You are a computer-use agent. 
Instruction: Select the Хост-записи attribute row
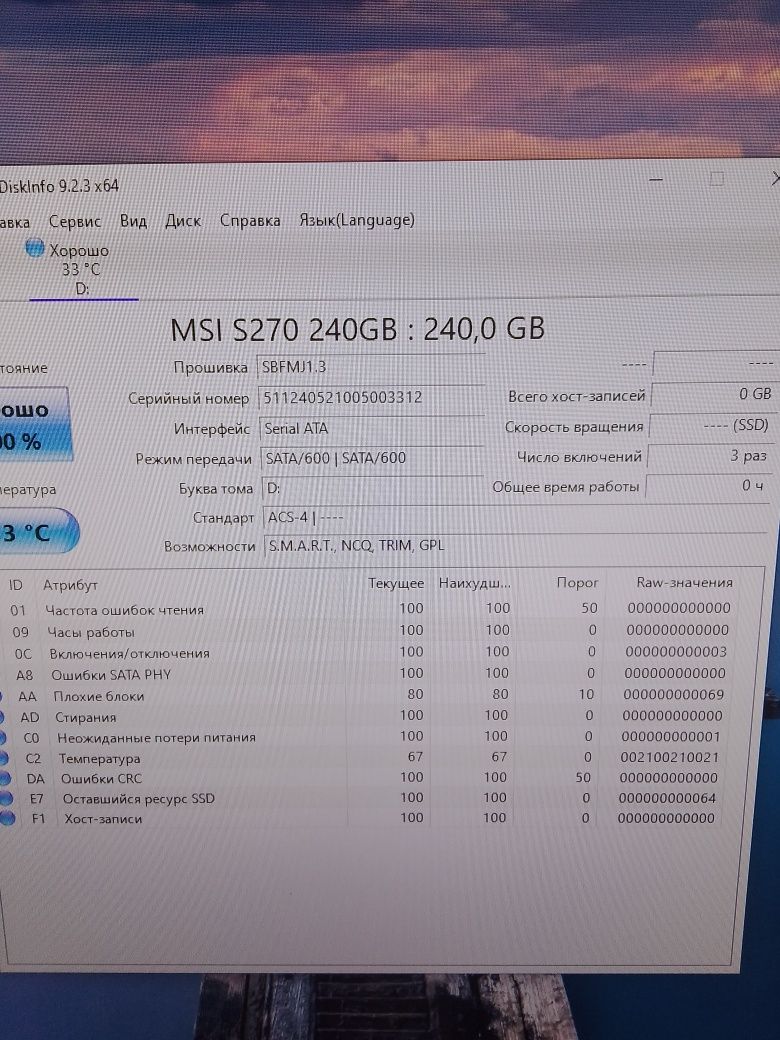pyautogui.click(x=358, y=818)
